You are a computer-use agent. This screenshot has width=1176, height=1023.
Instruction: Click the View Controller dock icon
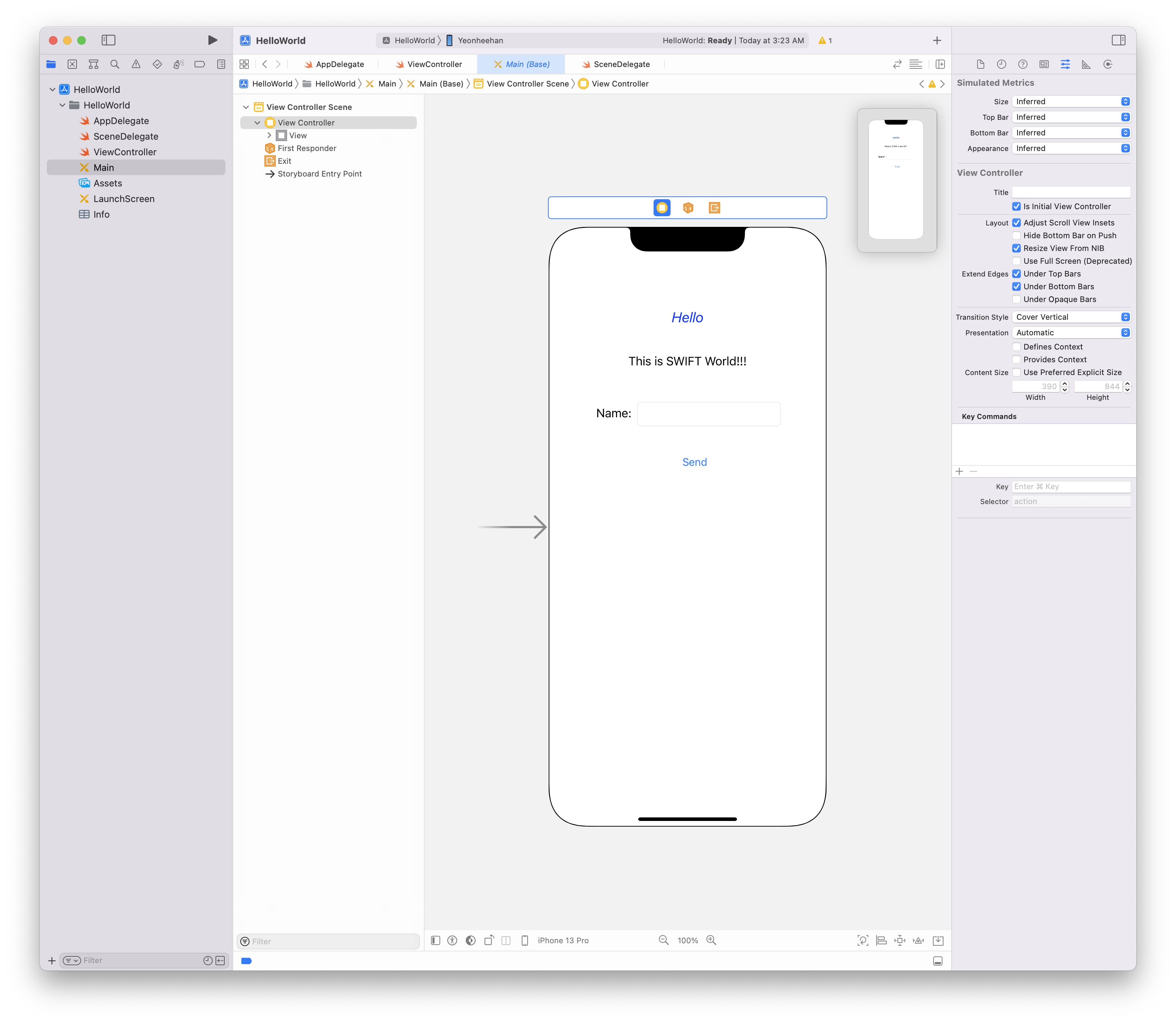(662, 208)
